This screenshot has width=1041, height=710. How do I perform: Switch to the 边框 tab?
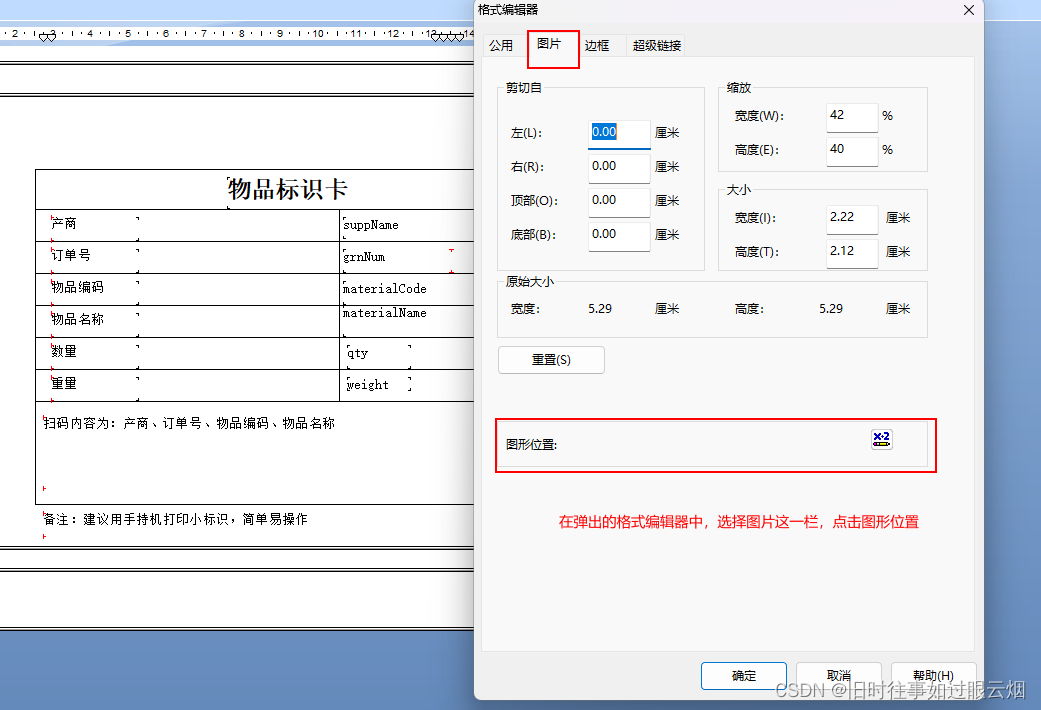point(597,45)
